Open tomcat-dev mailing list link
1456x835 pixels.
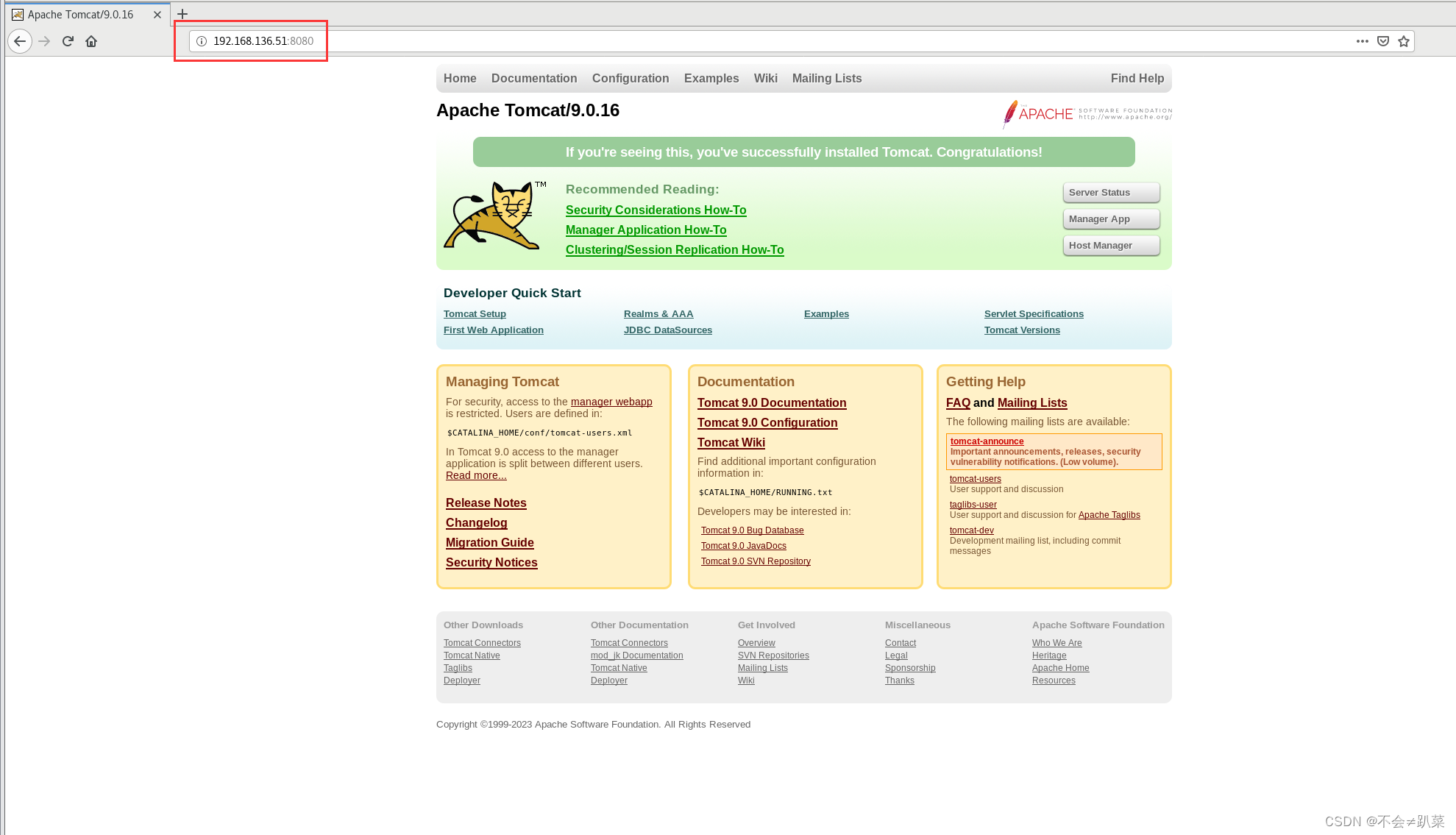[x=972, y=530]
